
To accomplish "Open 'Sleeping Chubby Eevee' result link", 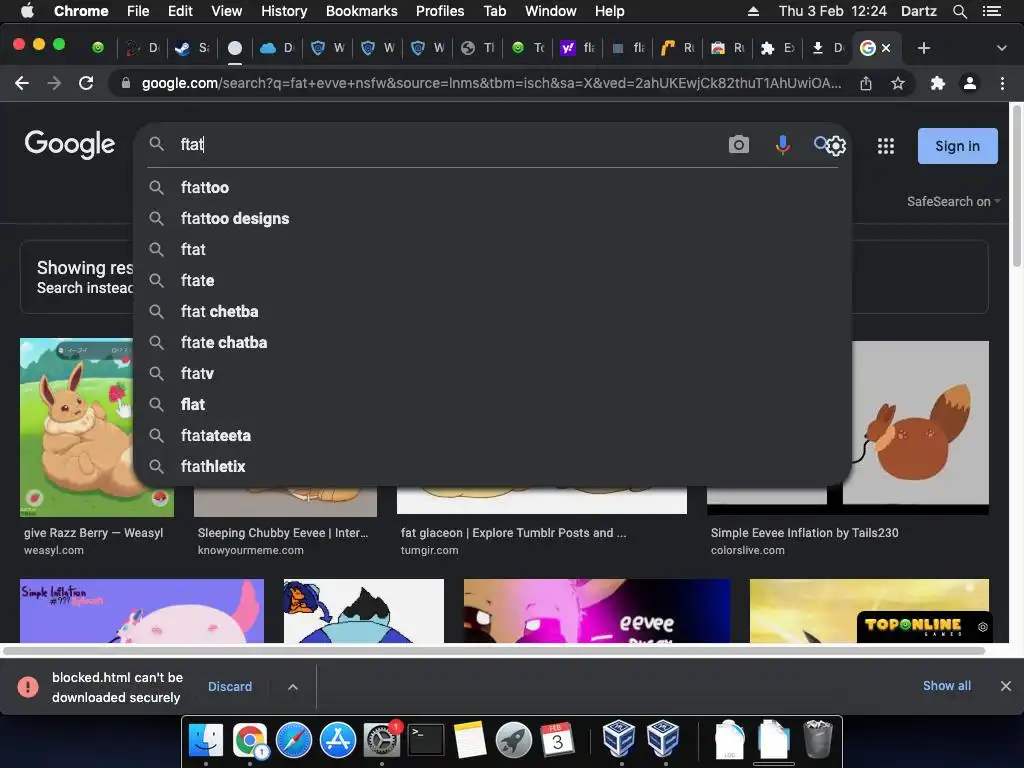I will (283, 533).
